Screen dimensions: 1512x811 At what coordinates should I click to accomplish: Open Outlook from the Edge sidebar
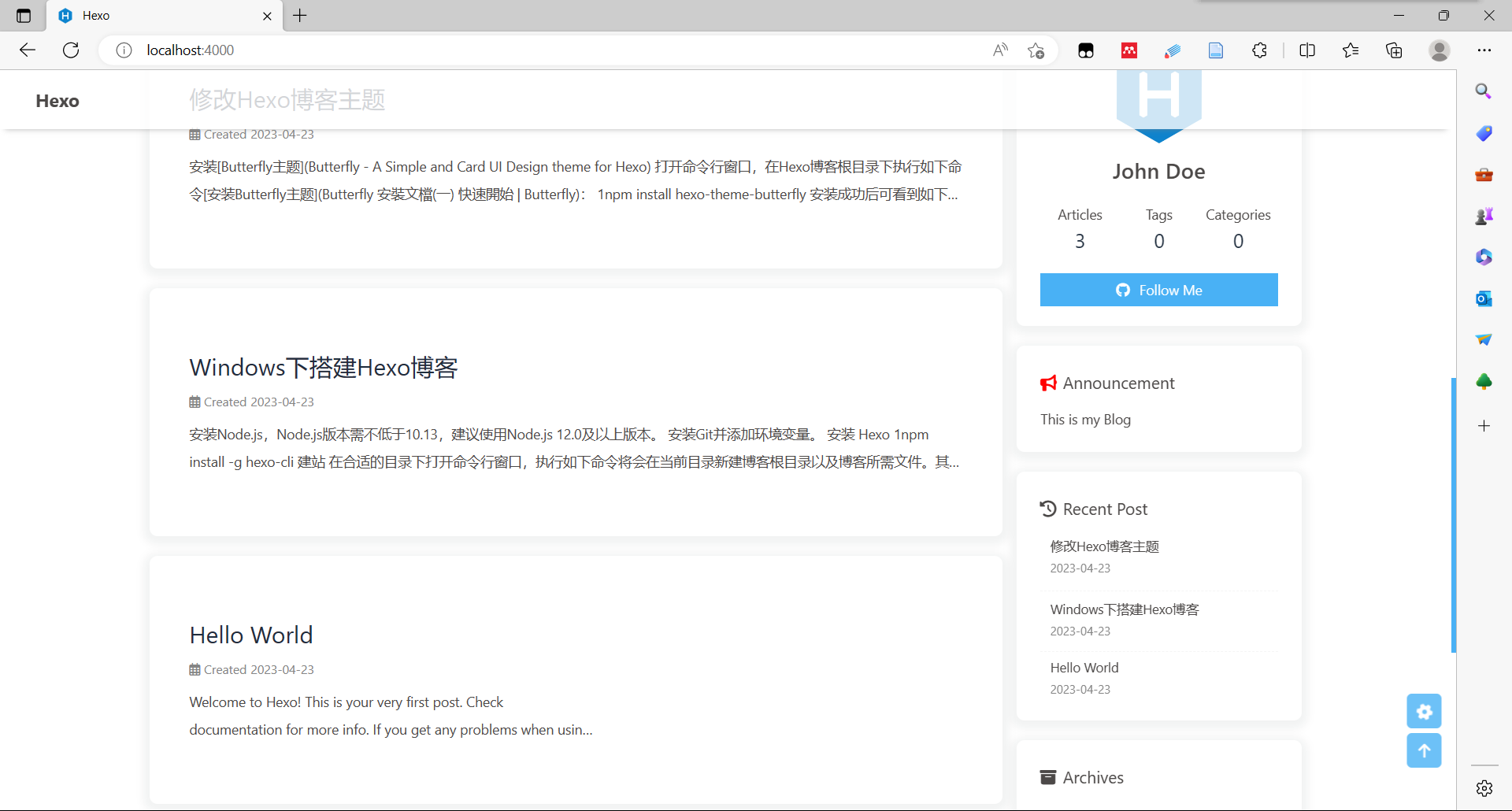click(x=1484, y=298)
